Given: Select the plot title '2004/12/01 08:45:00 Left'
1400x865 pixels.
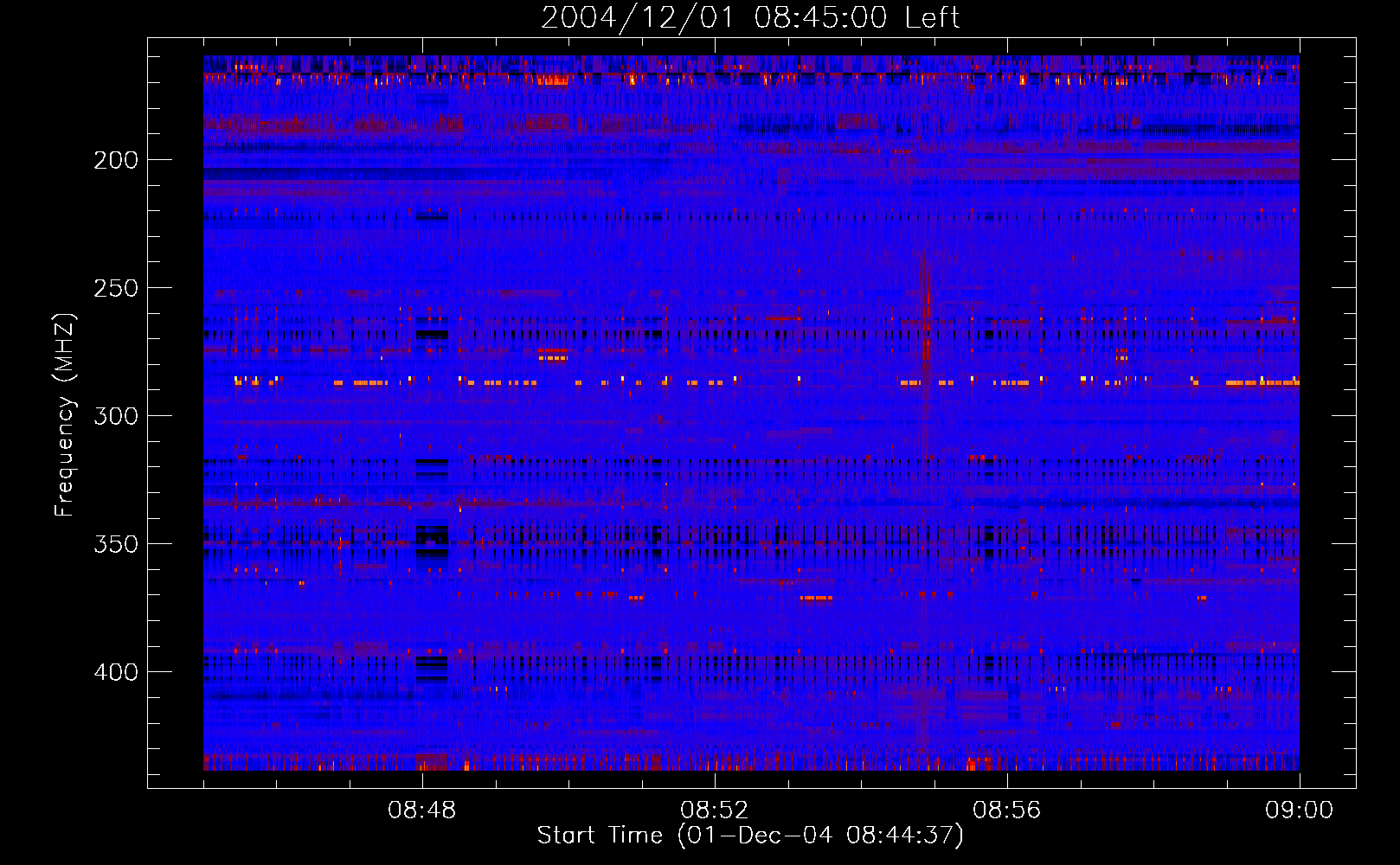Looking at the screenshot, I should click(750, 17).
